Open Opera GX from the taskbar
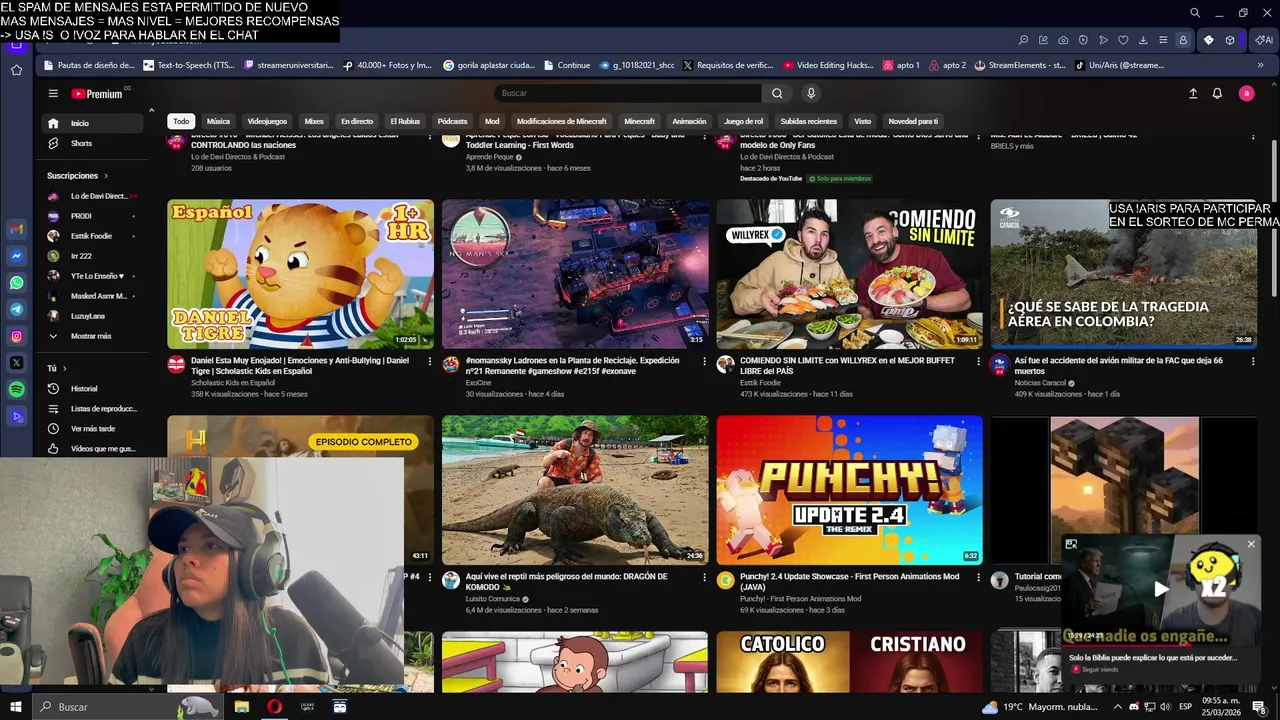This screenshot has height=720, width=1280. point(274,707)
